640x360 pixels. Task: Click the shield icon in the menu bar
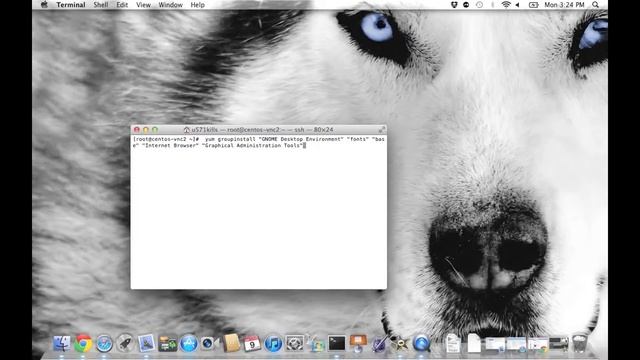pos(454,5)
